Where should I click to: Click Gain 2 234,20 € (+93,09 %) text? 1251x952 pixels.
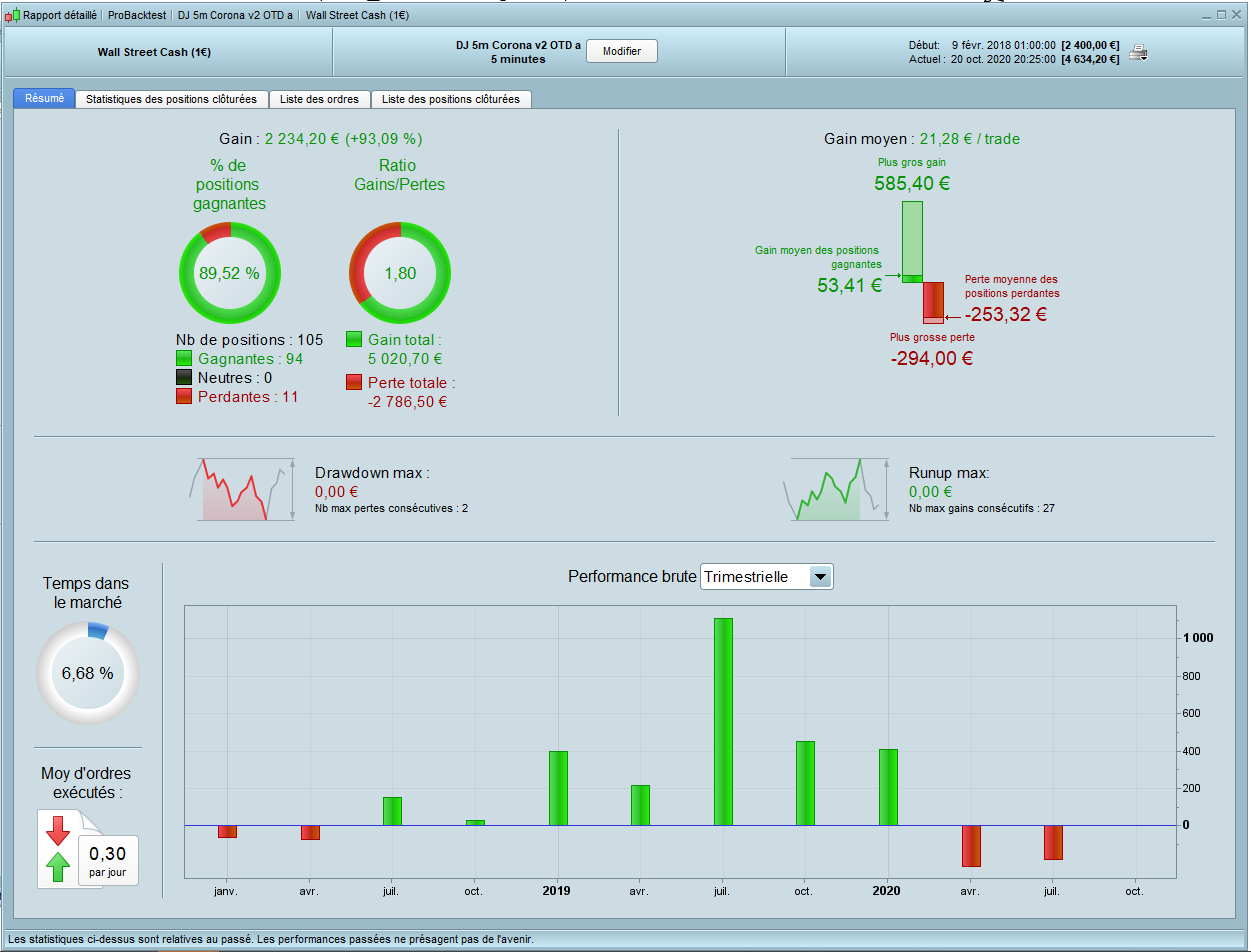[320, 139]
